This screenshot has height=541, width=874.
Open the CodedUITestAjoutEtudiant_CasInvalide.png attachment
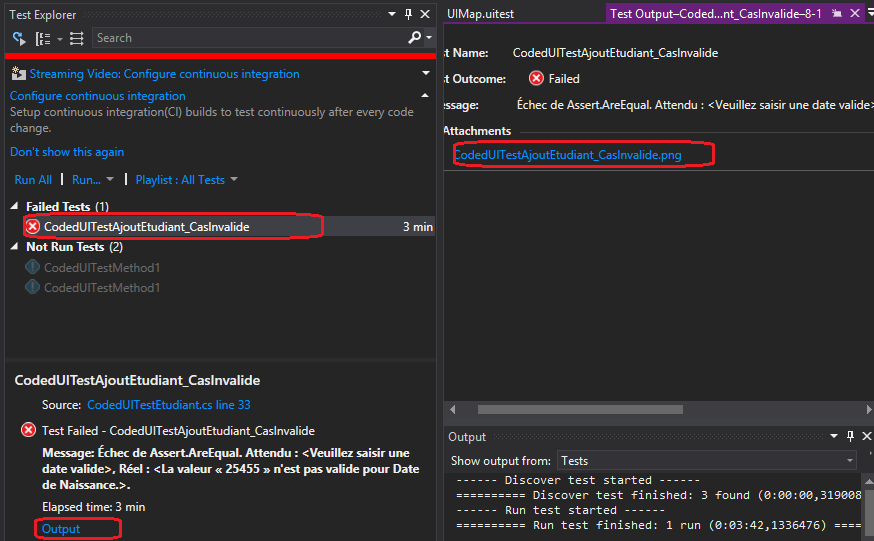click(568, 155)
